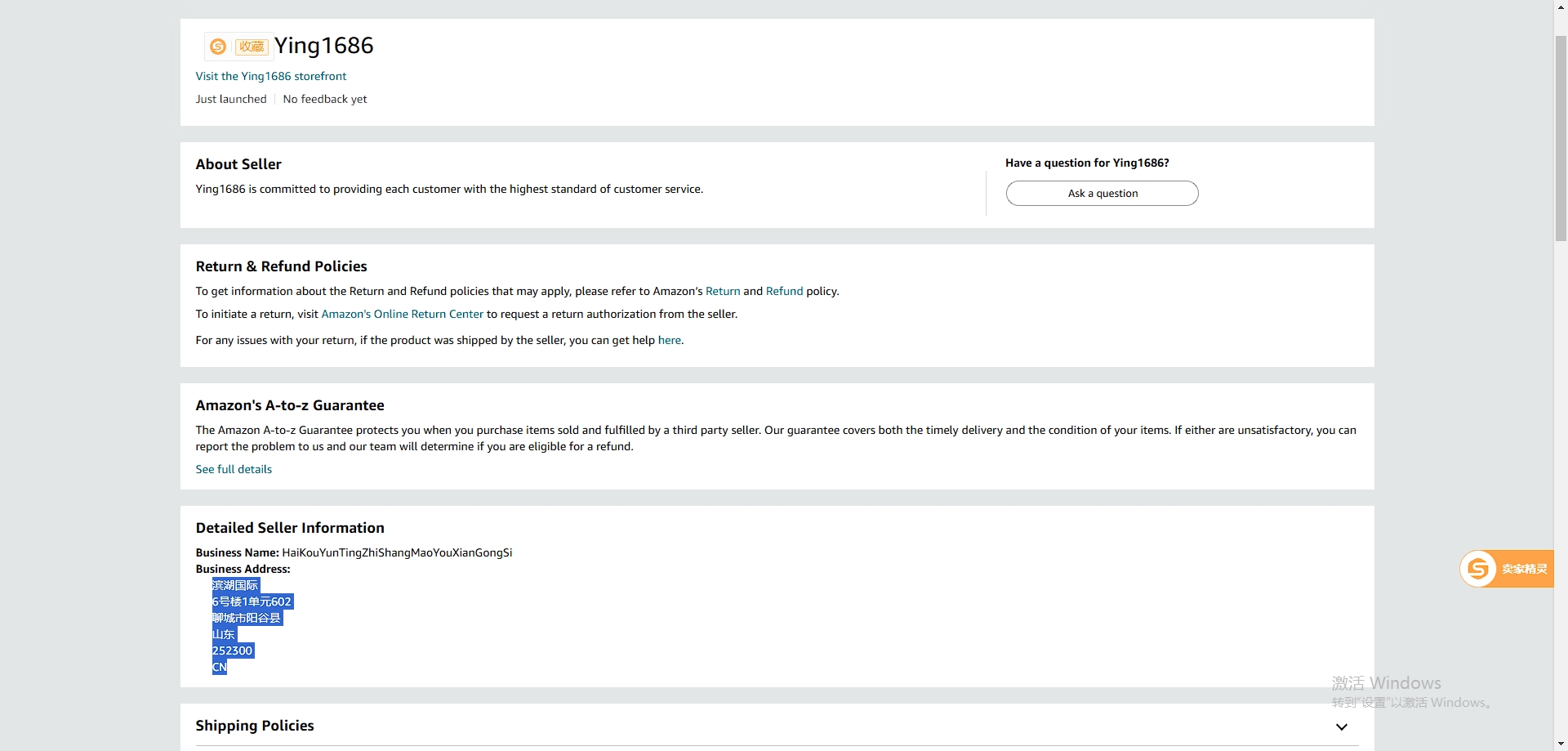The image size is (1568, 751).
Task: Click the Ying1686 seller name heading
Action: coord(324,46)
